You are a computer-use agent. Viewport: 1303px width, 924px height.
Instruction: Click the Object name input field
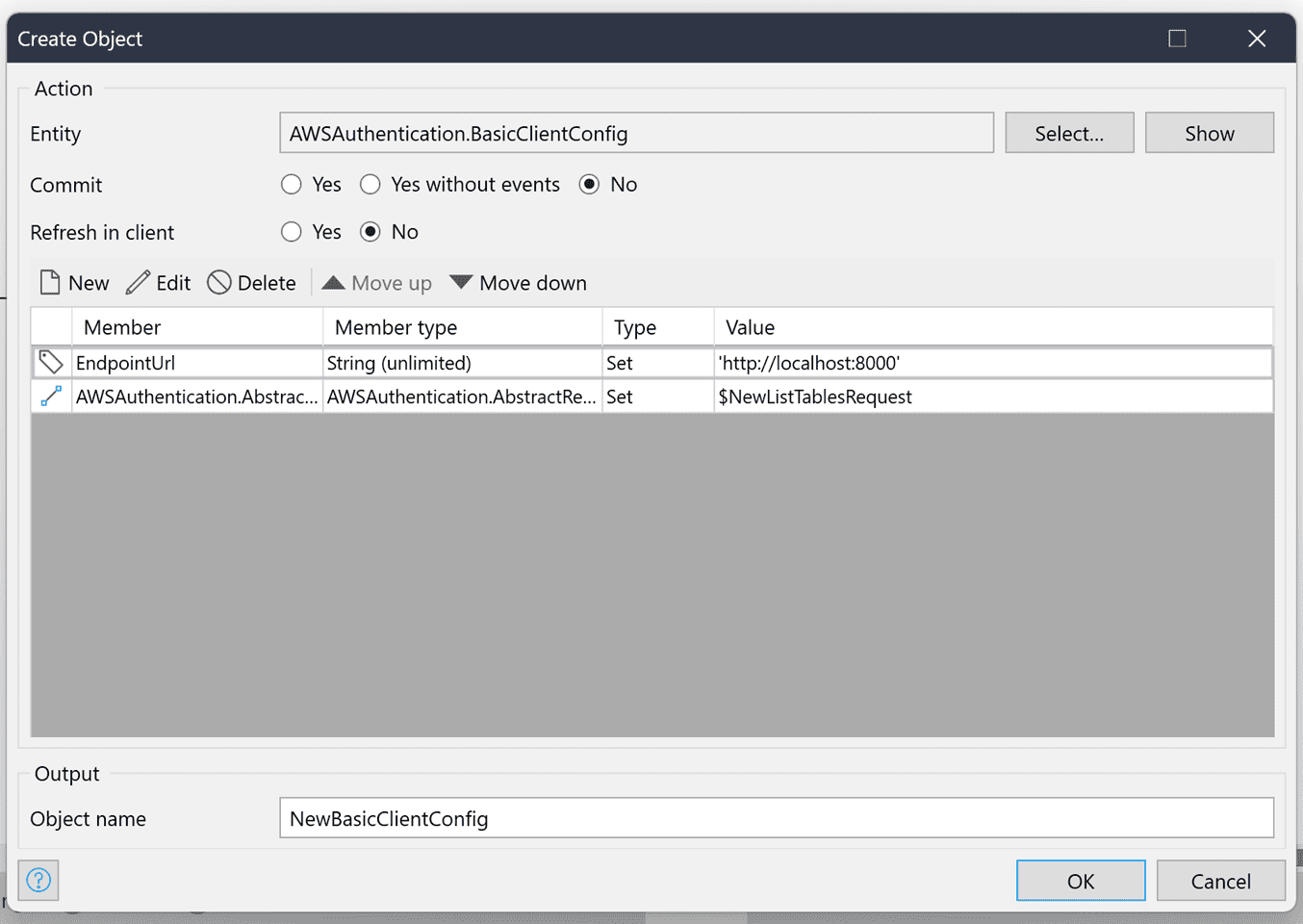pyautogui.click(x=777, y=818)
